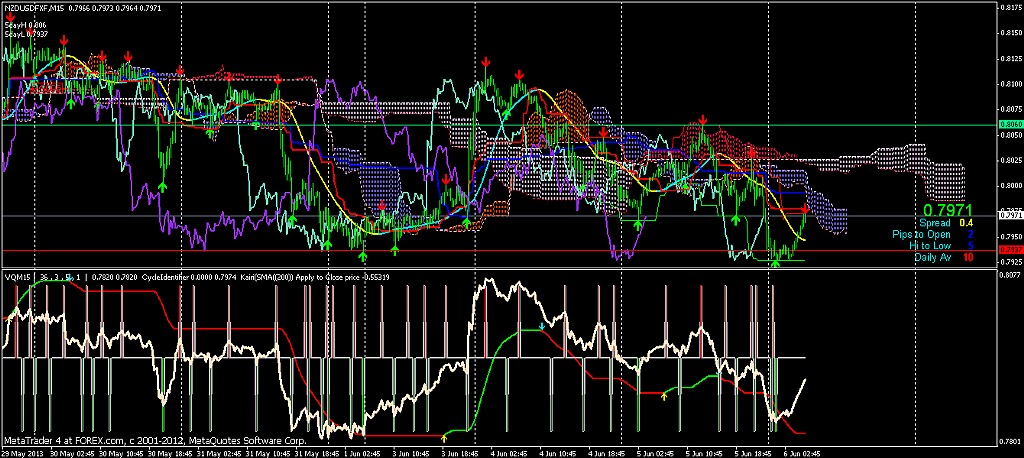Viewport: 1024px width, 458px height.
Task: Click the blue 5 beside Hi to Low
Action: (970, 246)
